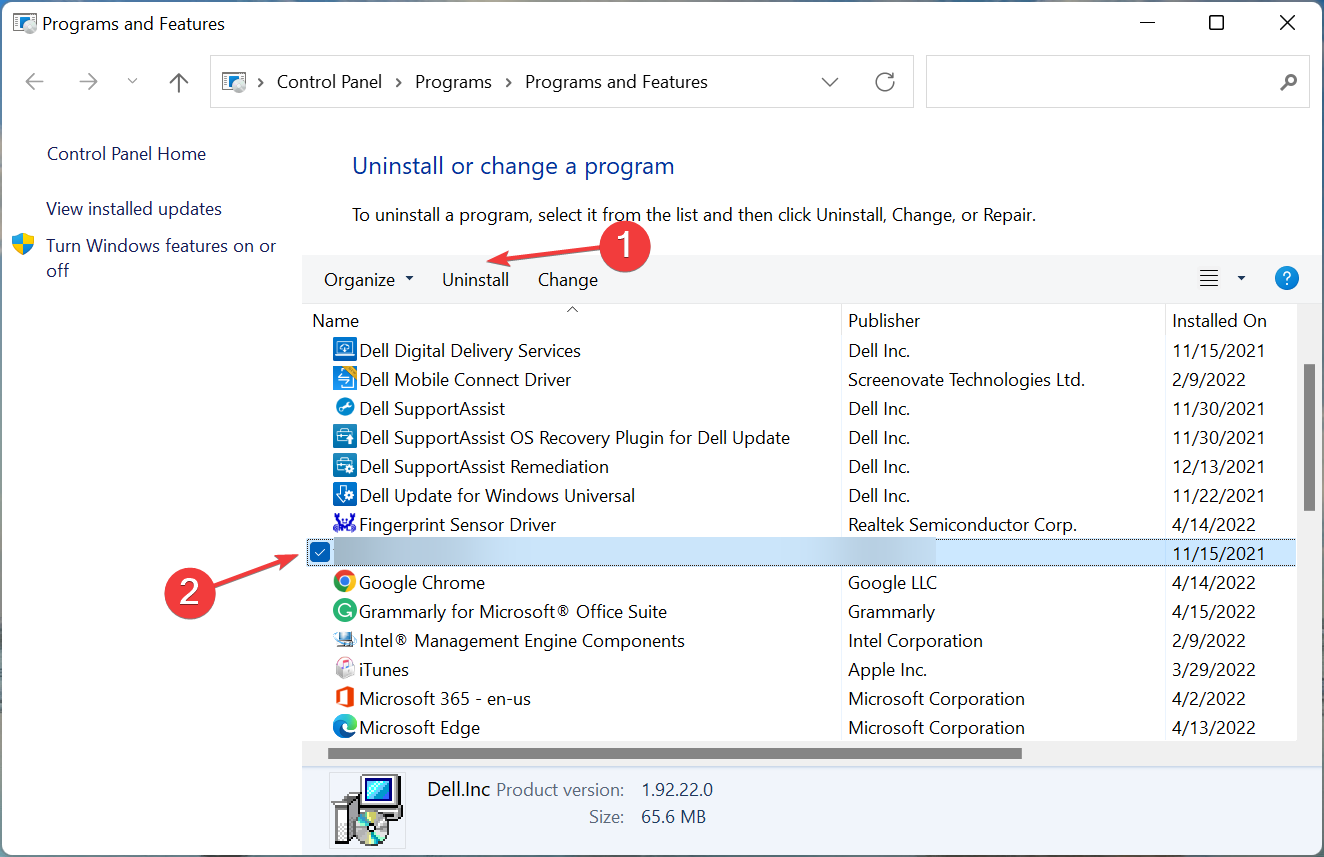Select Dell Update for Windows Universal

click(799, 495)
